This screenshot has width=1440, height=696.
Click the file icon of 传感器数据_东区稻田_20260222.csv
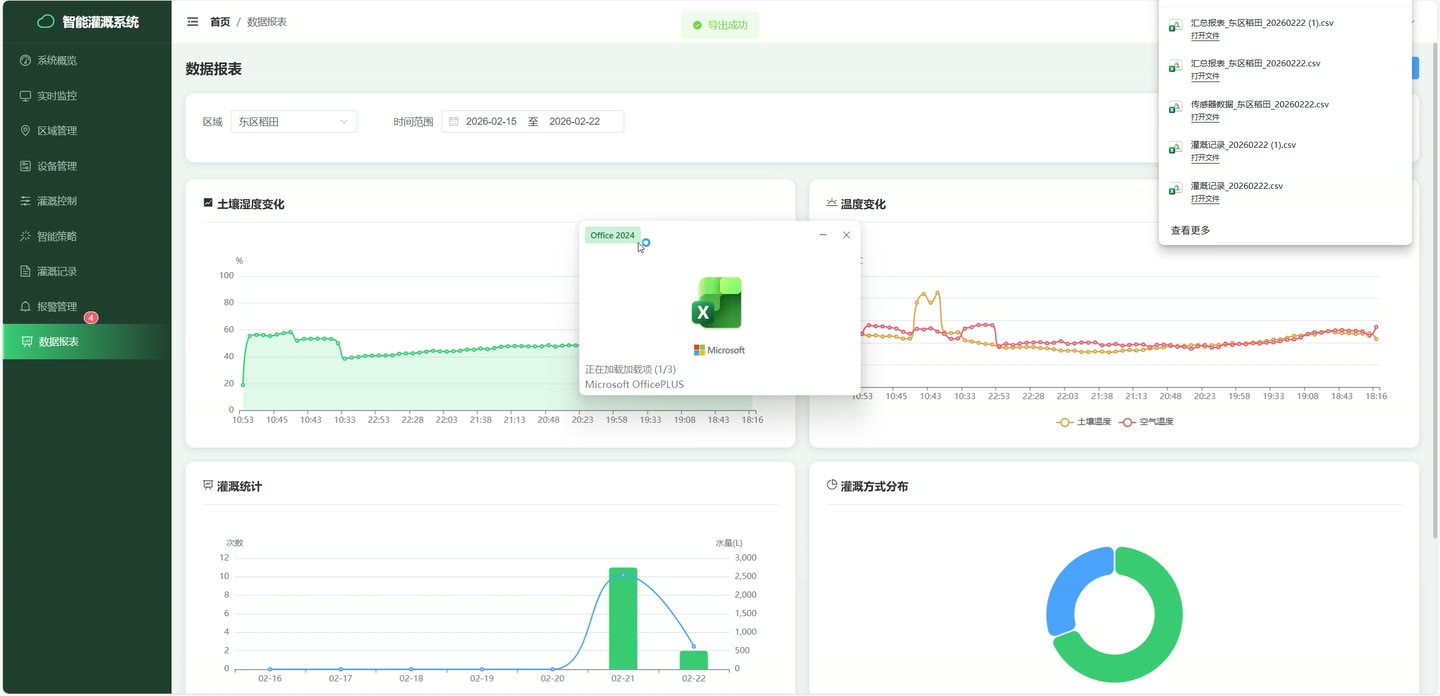[1176, 108]
